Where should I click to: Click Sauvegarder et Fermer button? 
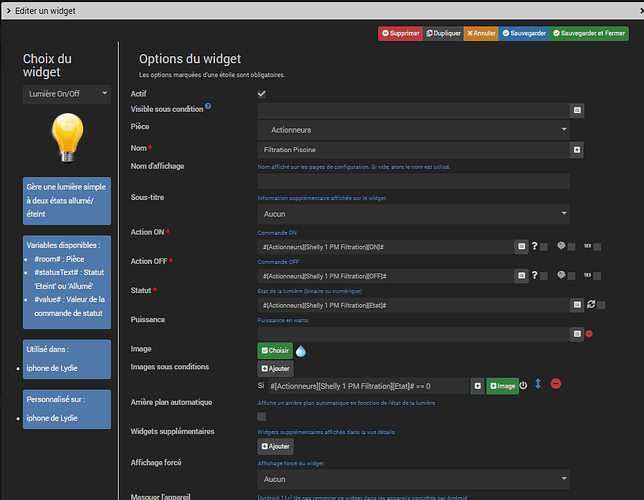(589, 33)
